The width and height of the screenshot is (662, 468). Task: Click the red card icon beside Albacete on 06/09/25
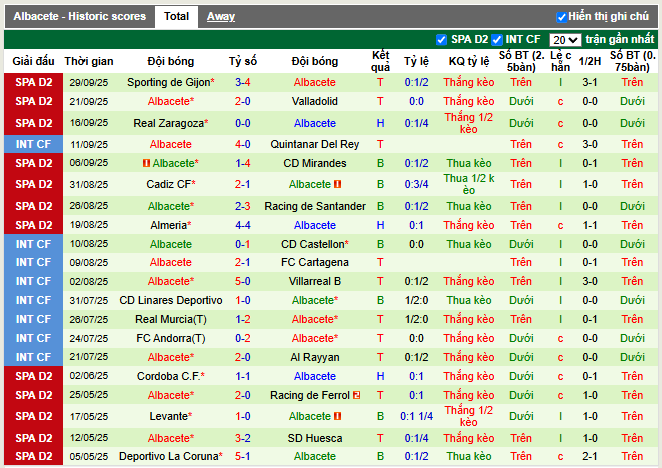147,163
